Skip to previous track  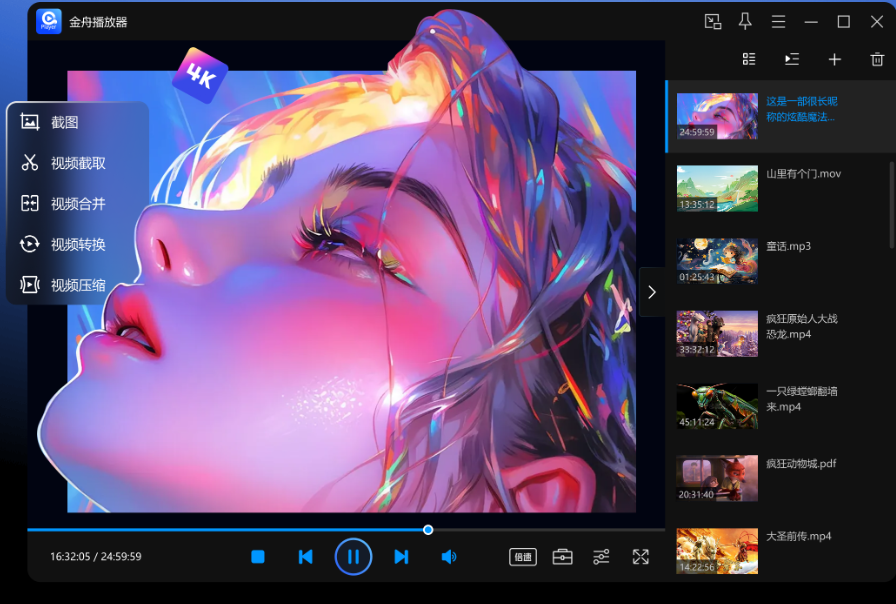click(x=306, y=557)
